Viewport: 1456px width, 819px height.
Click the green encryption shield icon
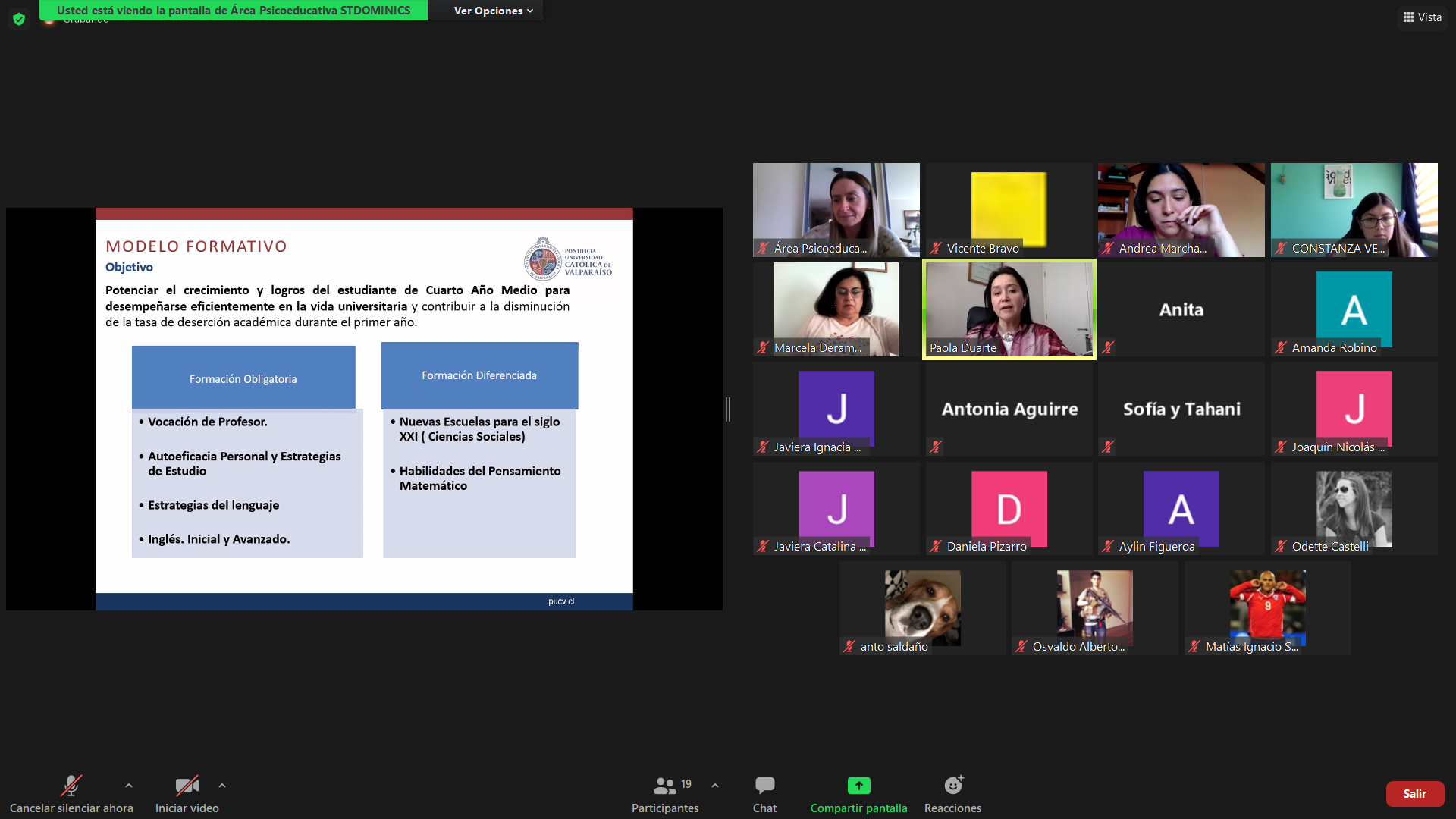[x=19, y=19]
